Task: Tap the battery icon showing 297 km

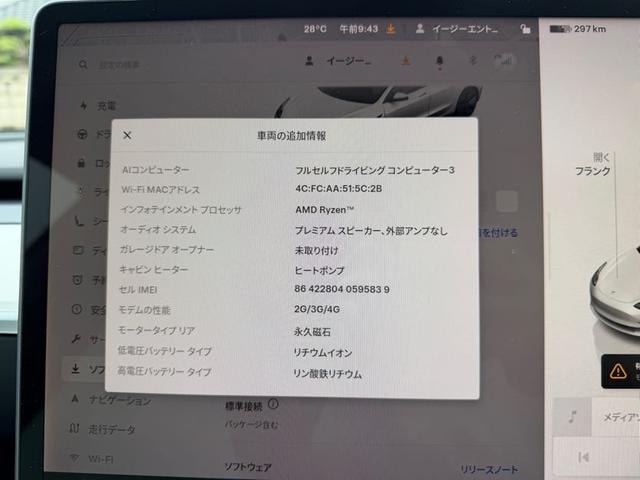Action: pyautogui.click(x=560, y=29)
